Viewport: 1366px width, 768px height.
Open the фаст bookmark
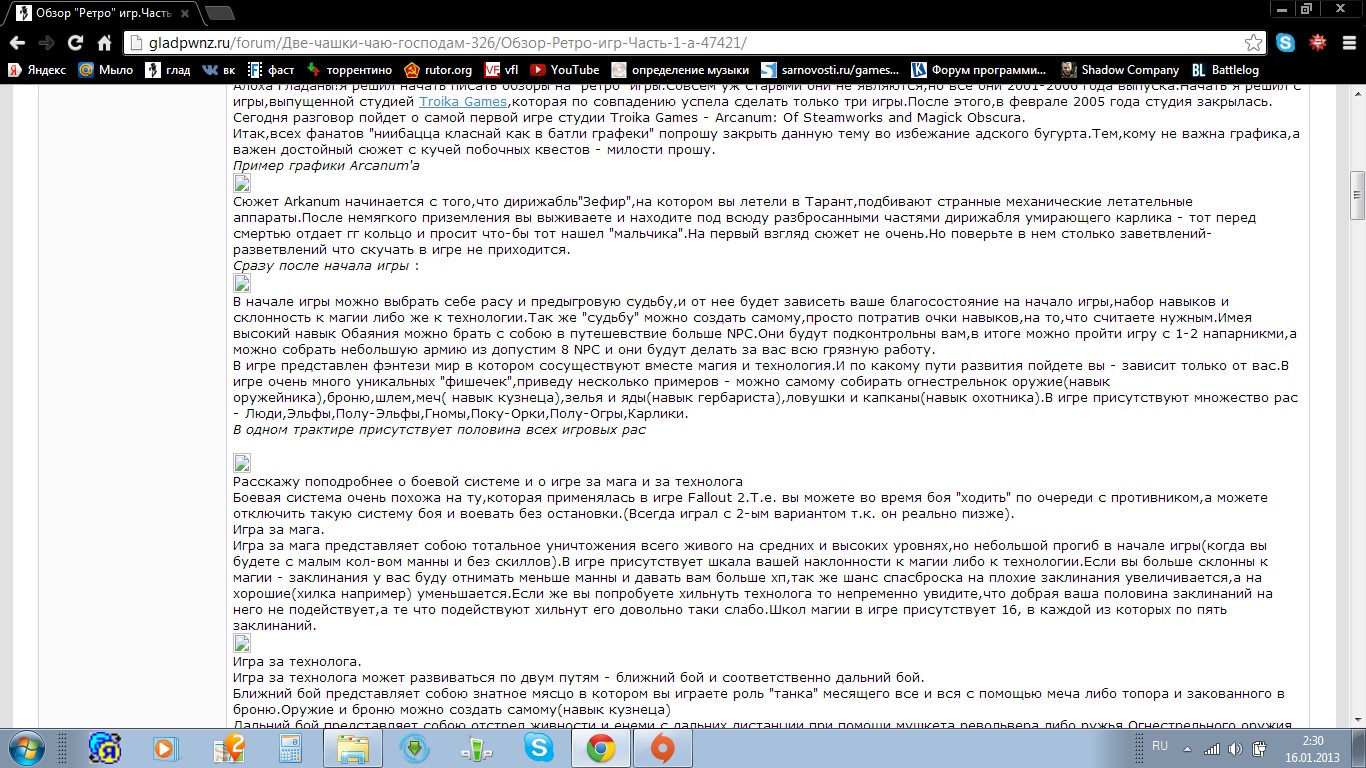tap(271, 70)
